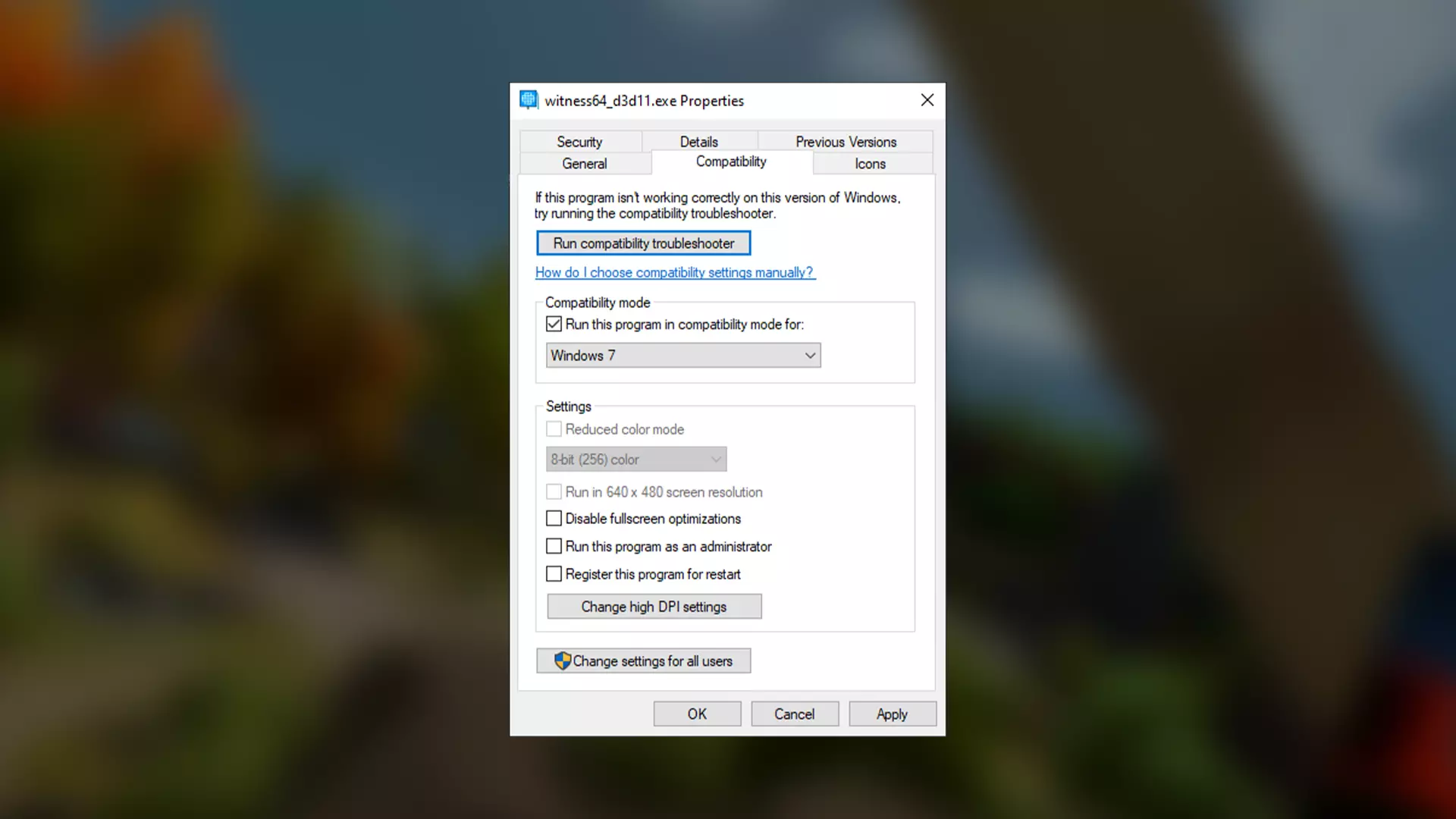Click Change high DPI settings button
Viewport: 1456px width, 819px height.
click(654, 607)
